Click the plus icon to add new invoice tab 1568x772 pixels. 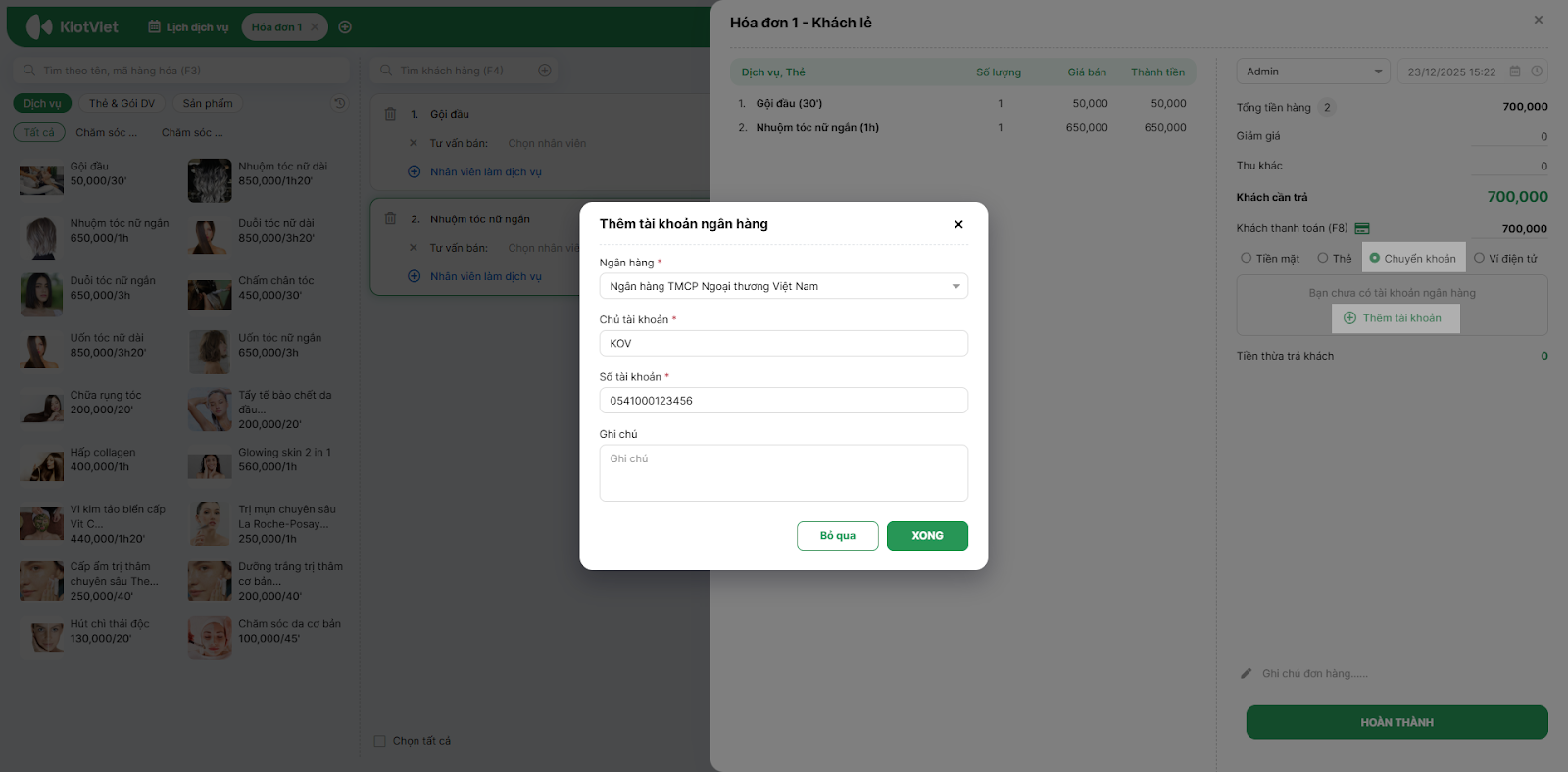(x=345, y=27)
